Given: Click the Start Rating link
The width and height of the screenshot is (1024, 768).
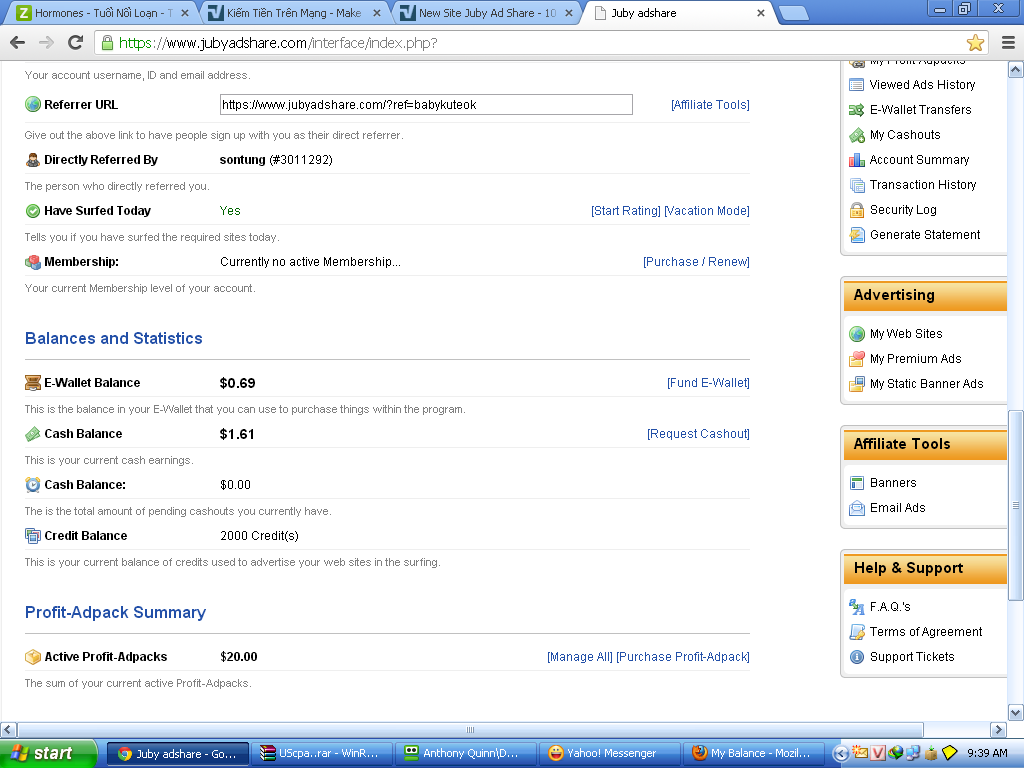Looking at the screenshot, I should (x=626, y=211).
